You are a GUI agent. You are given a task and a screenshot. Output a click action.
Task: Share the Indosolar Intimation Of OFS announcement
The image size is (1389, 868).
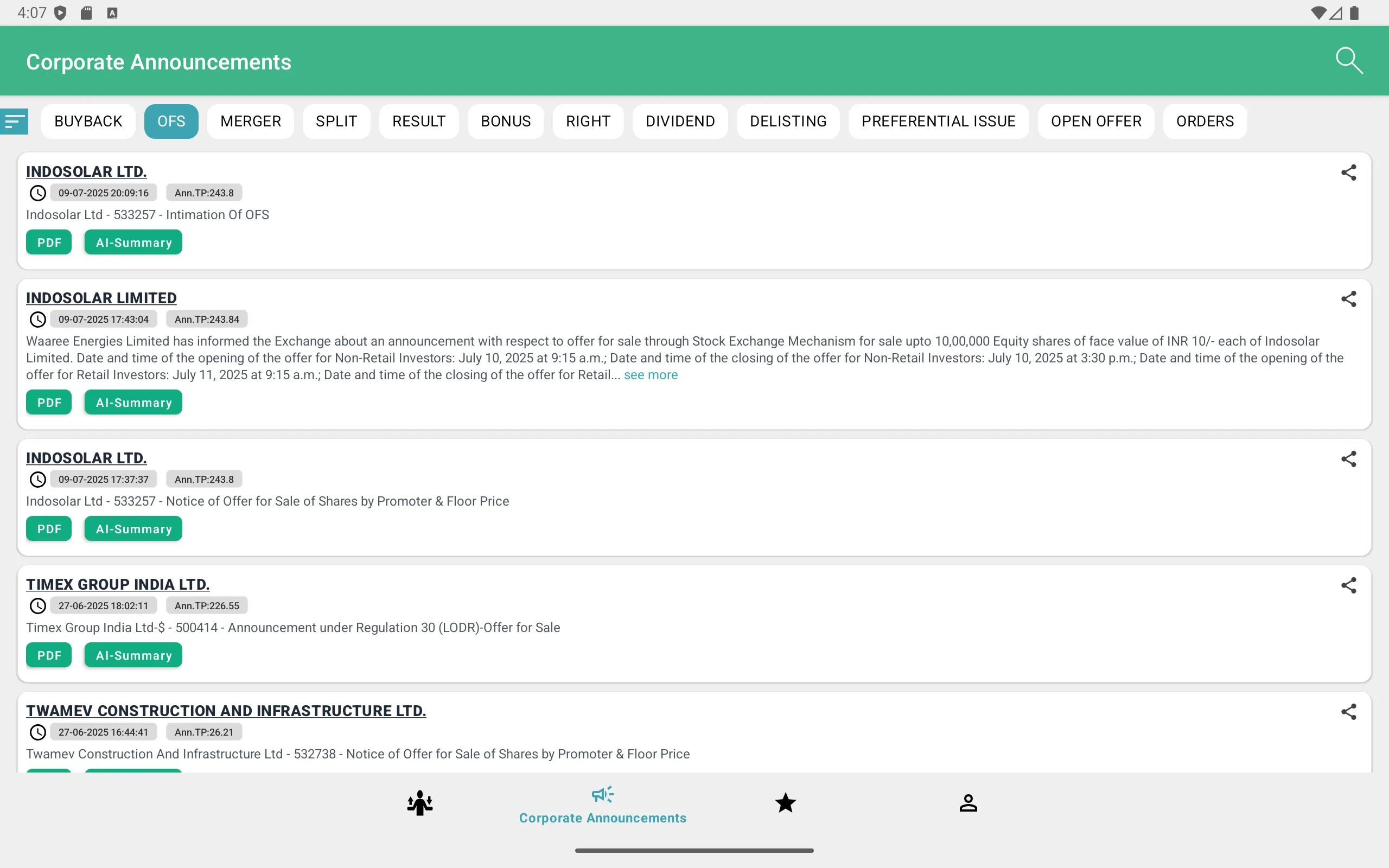[x=1348, y=172]
